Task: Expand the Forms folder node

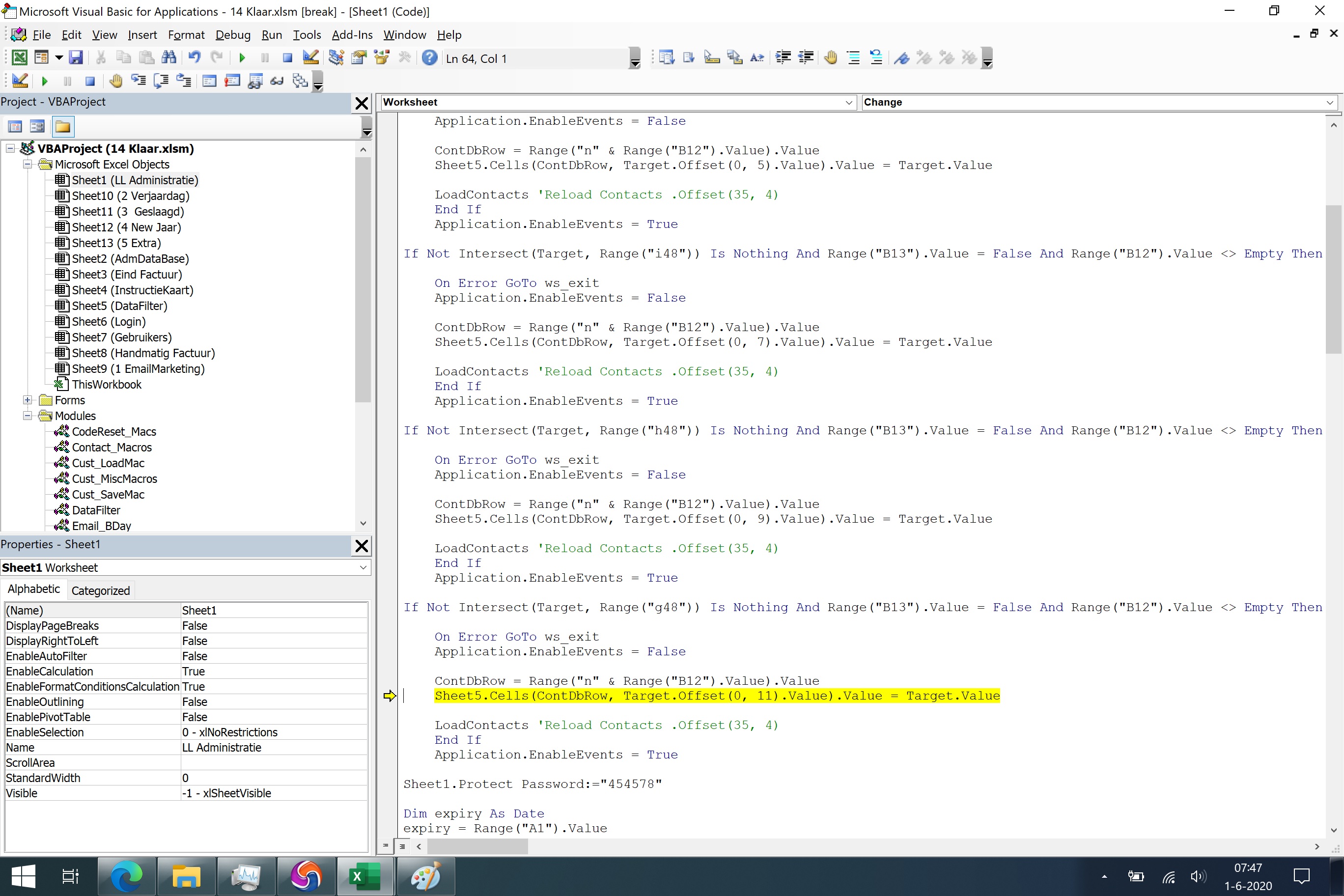Action: coord(28,400)
